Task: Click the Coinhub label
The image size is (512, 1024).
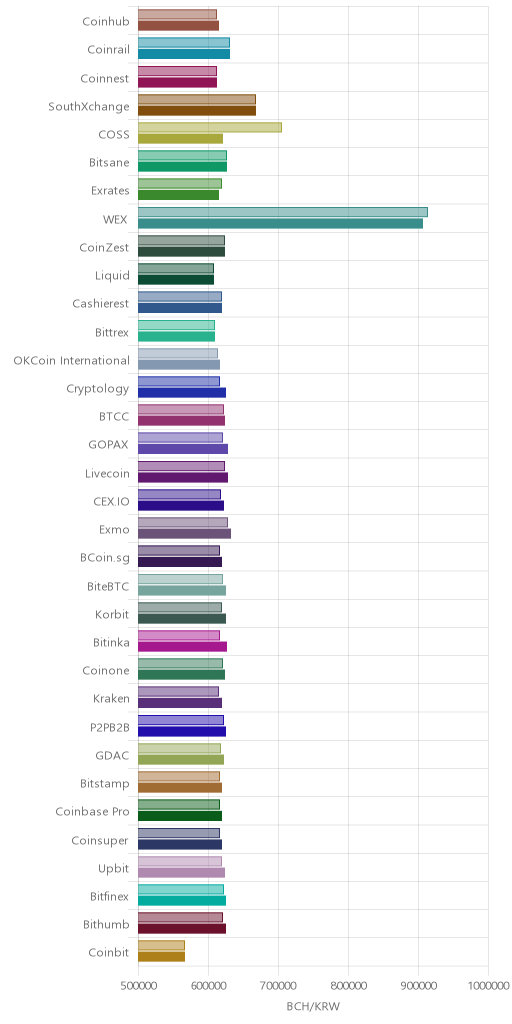Action: click(x=106, y=22)
